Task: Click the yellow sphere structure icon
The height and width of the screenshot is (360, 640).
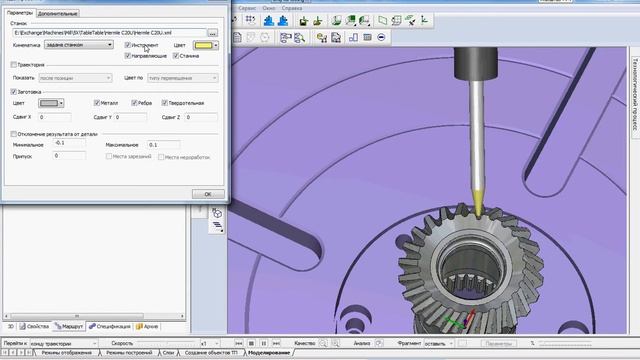Action: point(322,38)
